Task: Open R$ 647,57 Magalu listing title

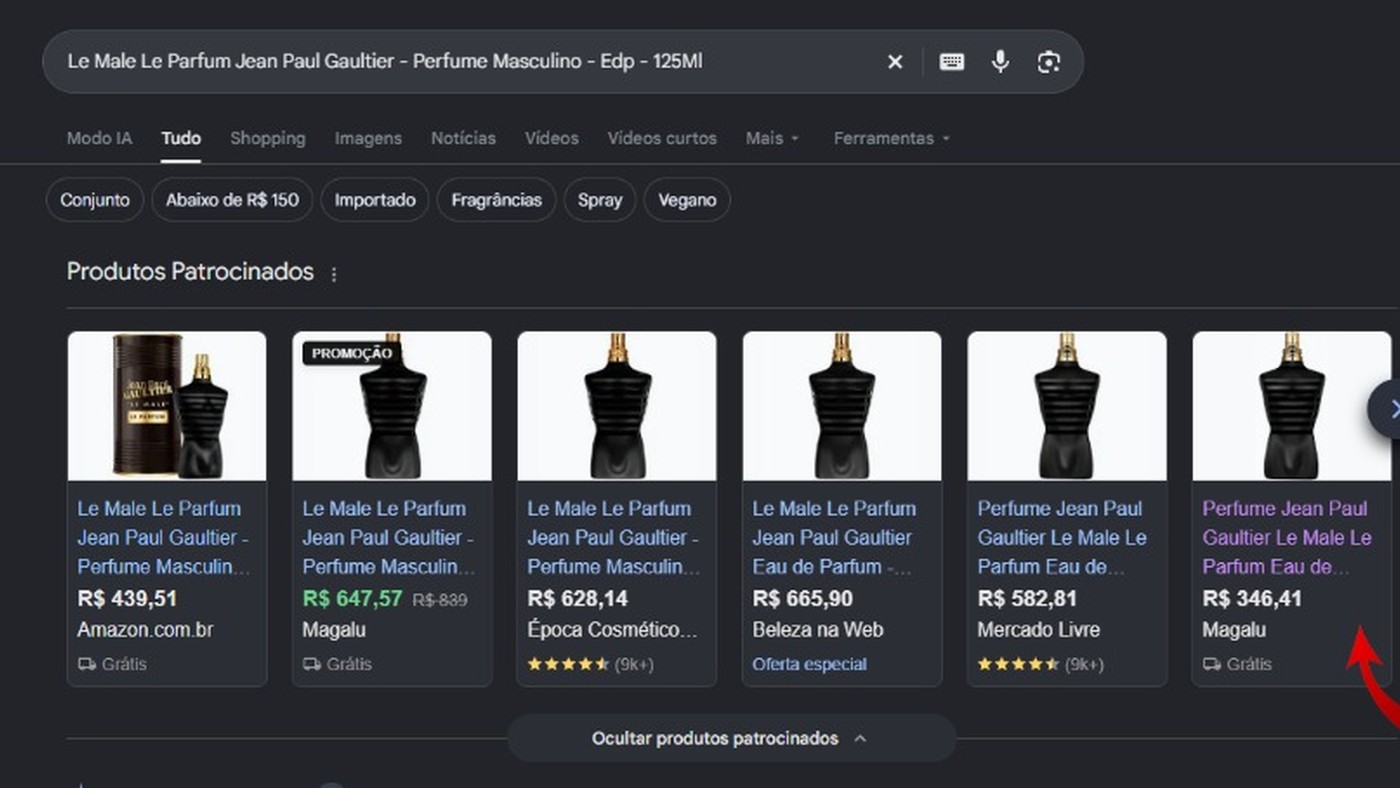Action: point(388,538)
